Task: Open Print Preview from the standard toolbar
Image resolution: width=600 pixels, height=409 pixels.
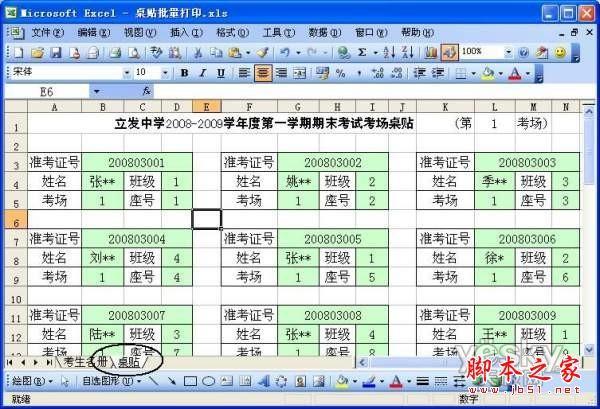Action: click(x=134, y=53)
